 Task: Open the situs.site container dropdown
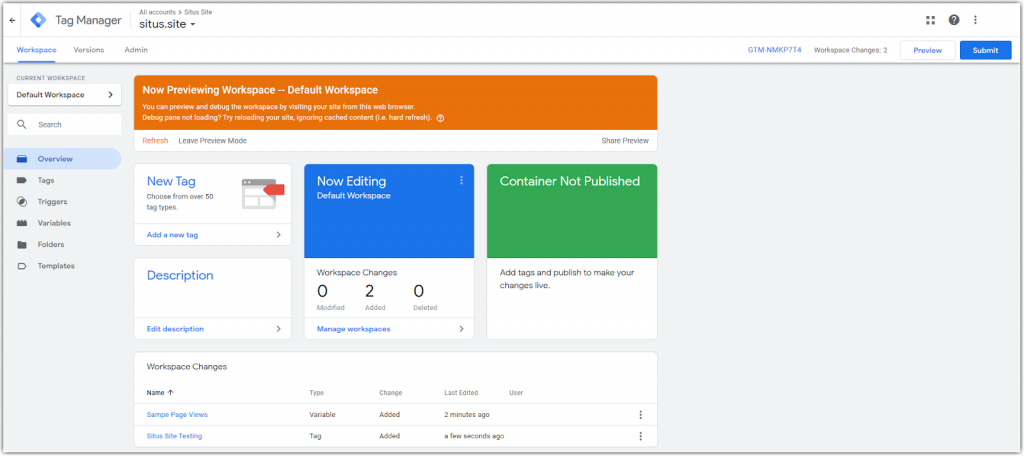coord(167,24)
